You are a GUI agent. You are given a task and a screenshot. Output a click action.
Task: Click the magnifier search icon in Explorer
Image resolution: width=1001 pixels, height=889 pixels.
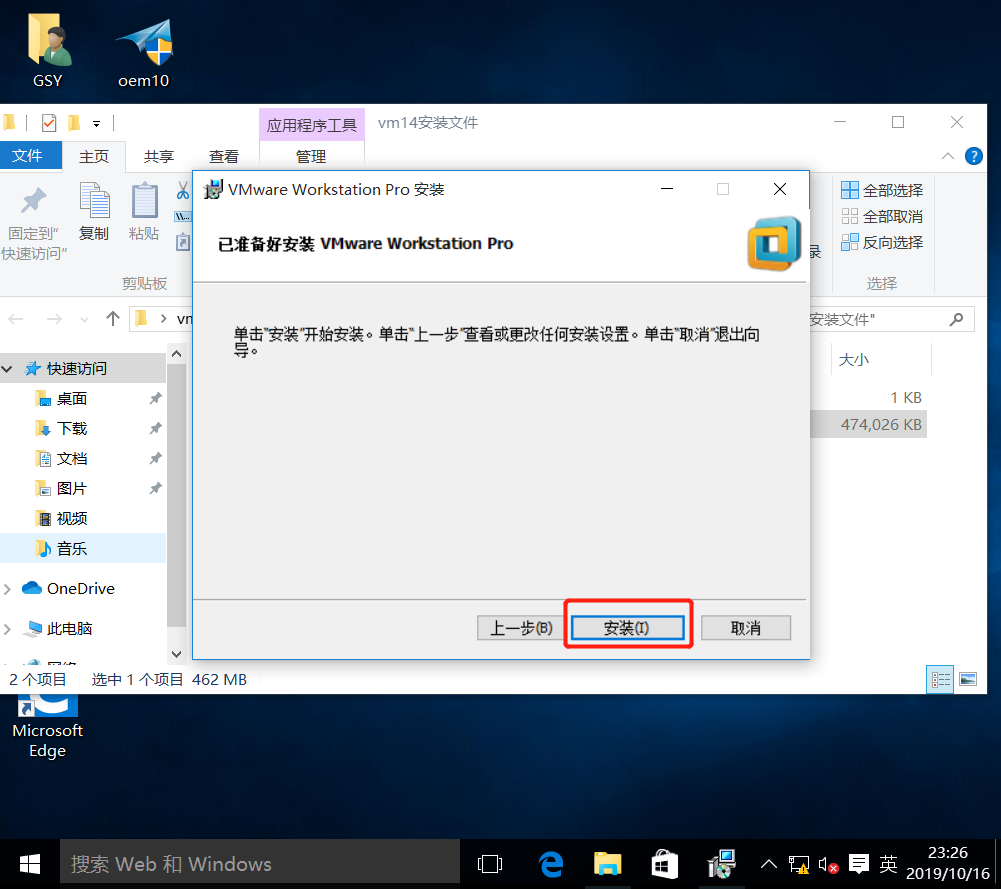956,319
